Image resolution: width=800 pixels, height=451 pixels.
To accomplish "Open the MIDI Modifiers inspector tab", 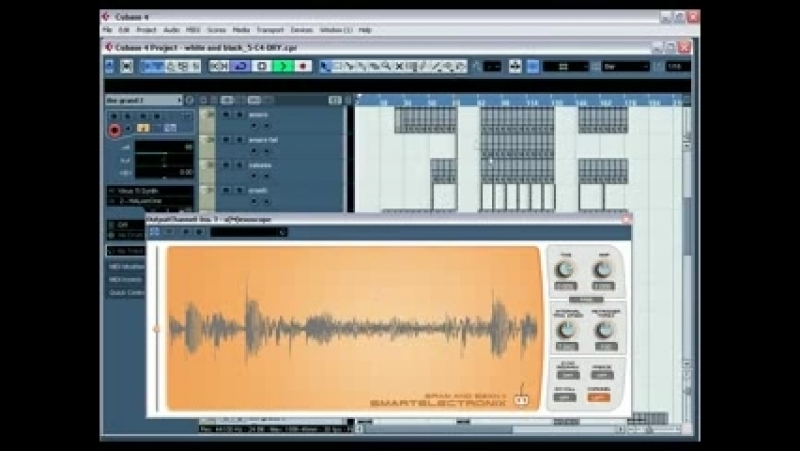I will 126,266.
